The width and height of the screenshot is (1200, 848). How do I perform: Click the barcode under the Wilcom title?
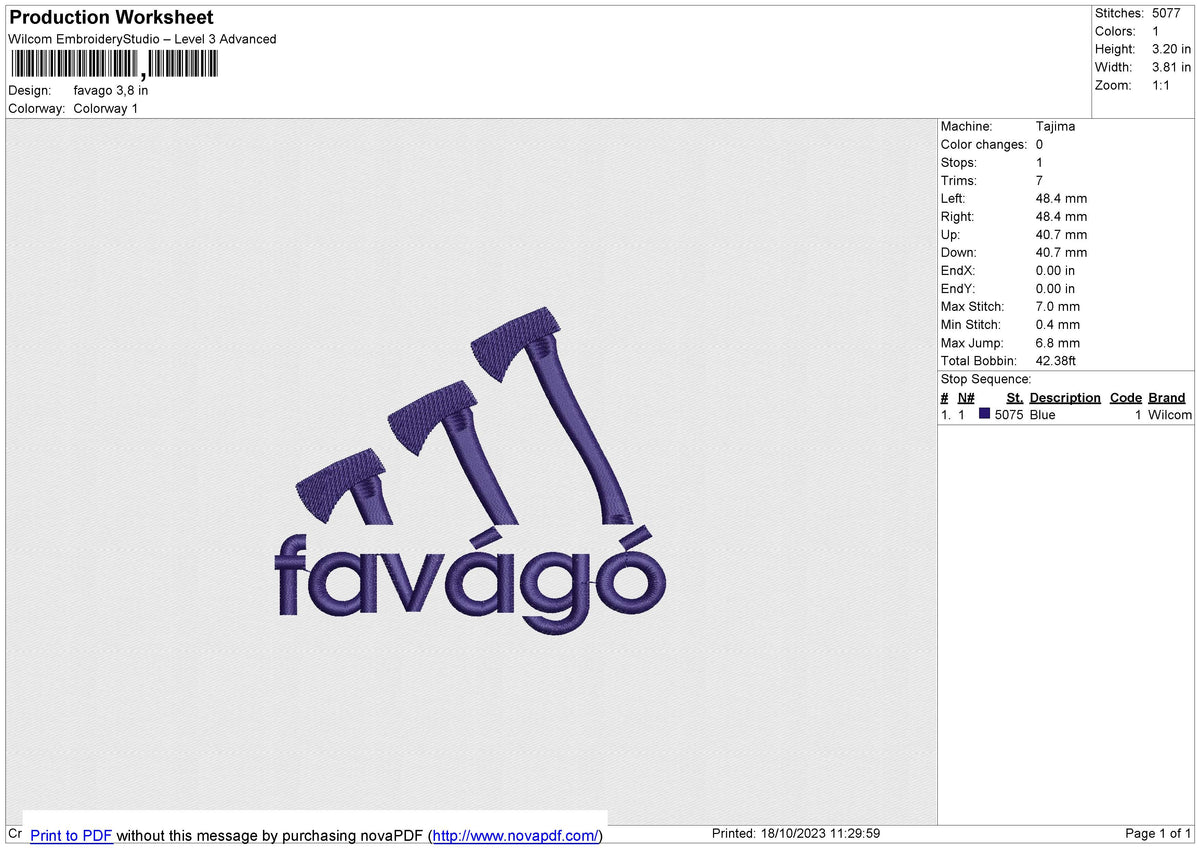point(113,65)
